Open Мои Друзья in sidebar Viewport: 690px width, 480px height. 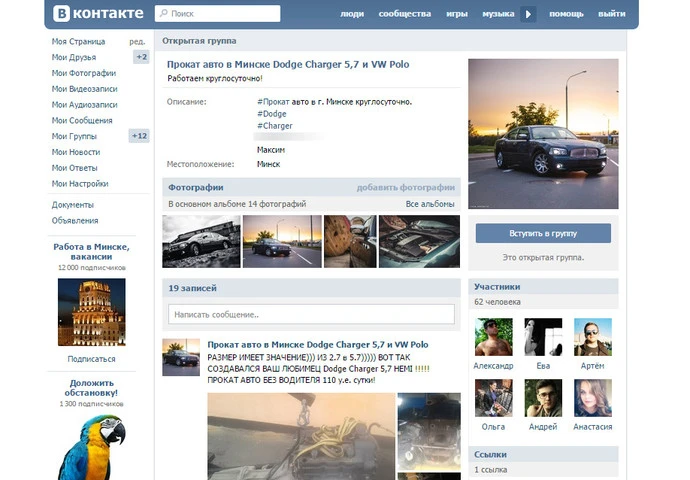73,57
